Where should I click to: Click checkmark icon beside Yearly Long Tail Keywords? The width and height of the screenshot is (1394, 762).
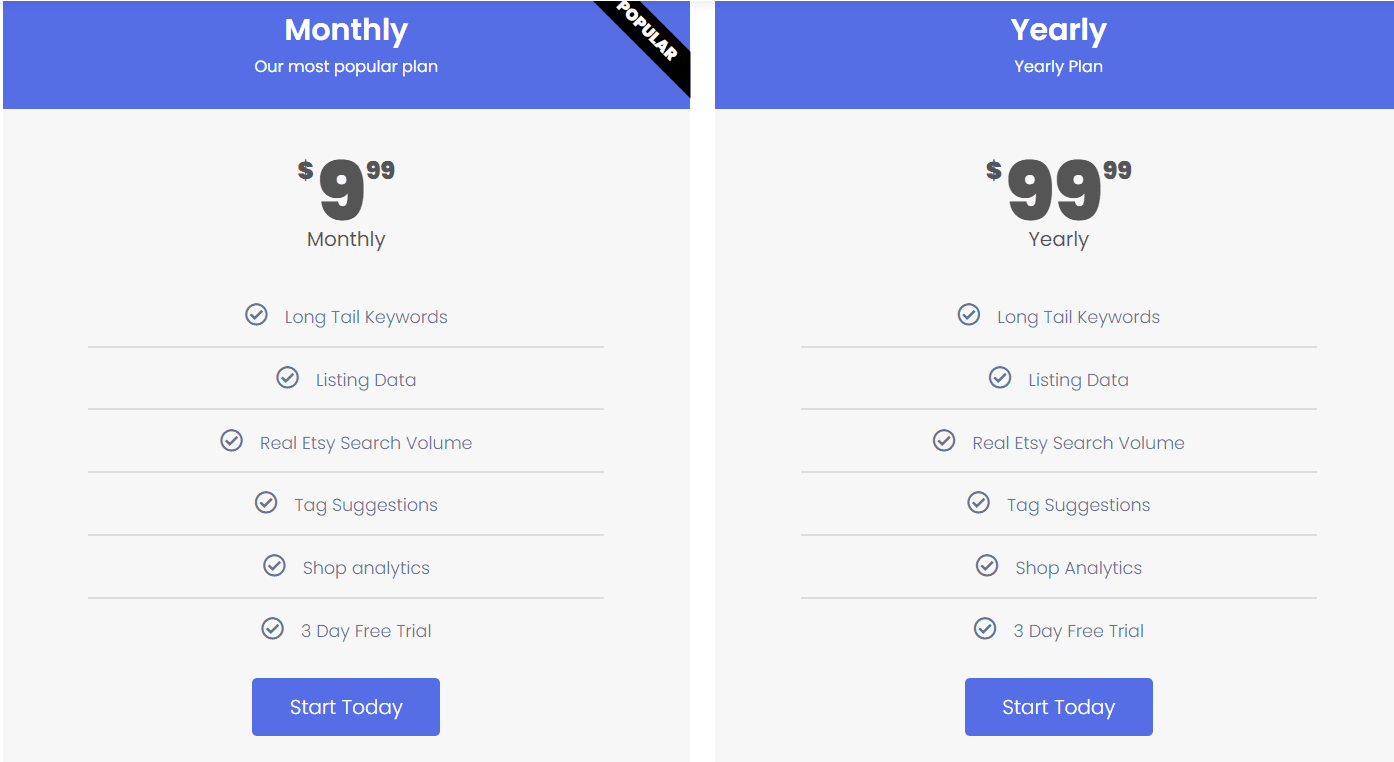969,315
